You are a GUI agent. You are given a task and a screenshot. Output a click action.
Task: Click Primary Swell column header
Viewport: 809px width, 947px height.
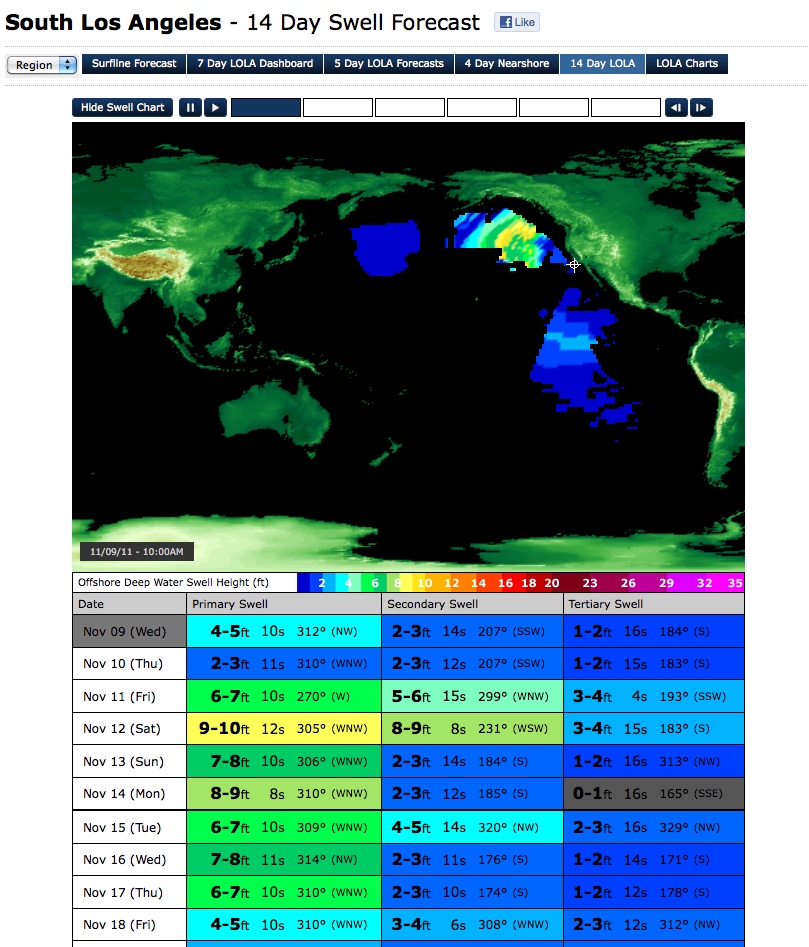(x=284, y=604)
